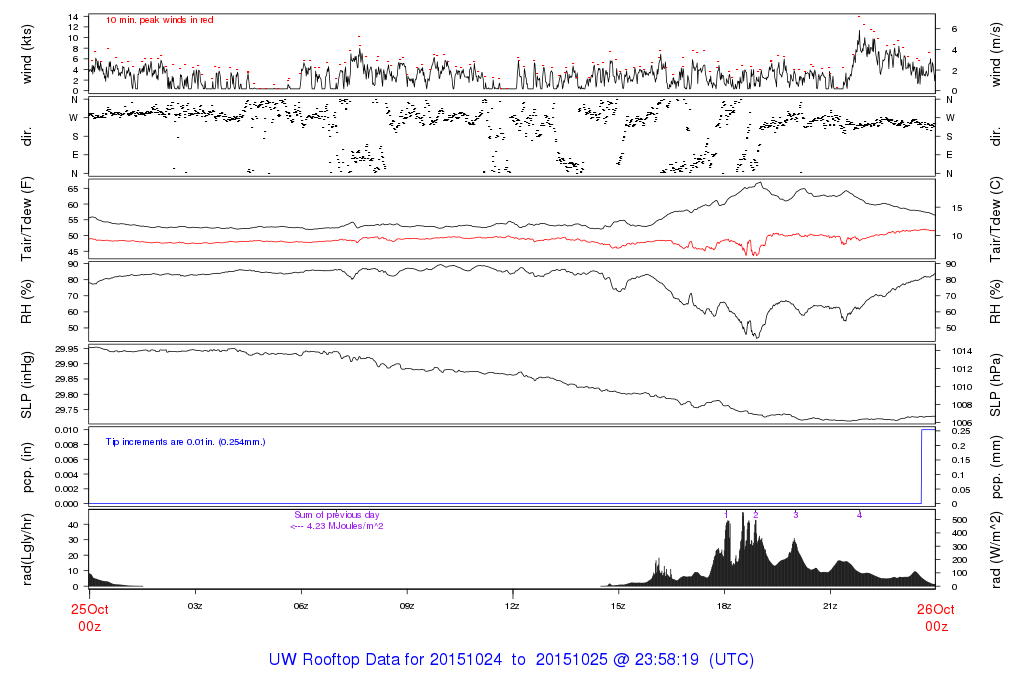
Task: Click the '29.80' pressure tick value
Action: pyautogui.click(x=67, y=395)
